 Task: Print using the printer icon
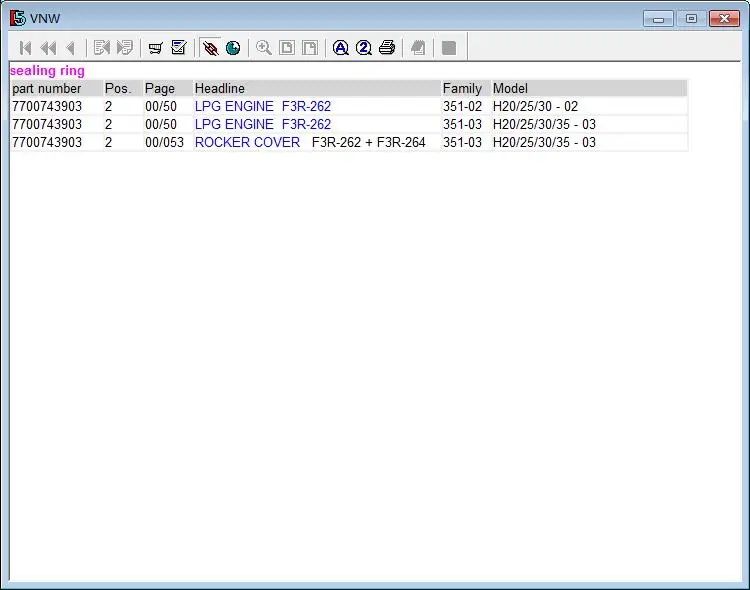point(387,48)
